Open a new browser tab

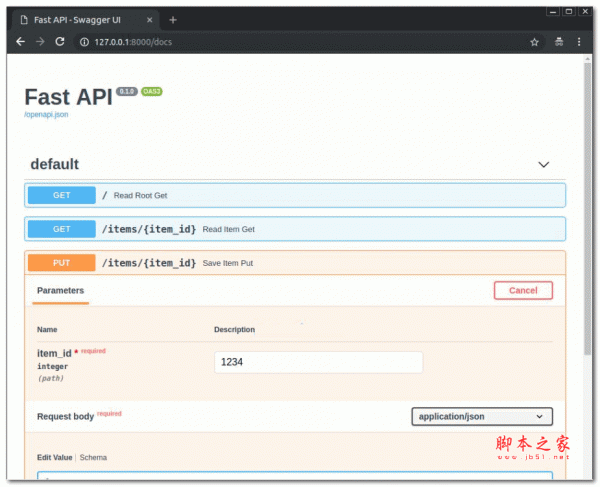(x=173, y=20)
